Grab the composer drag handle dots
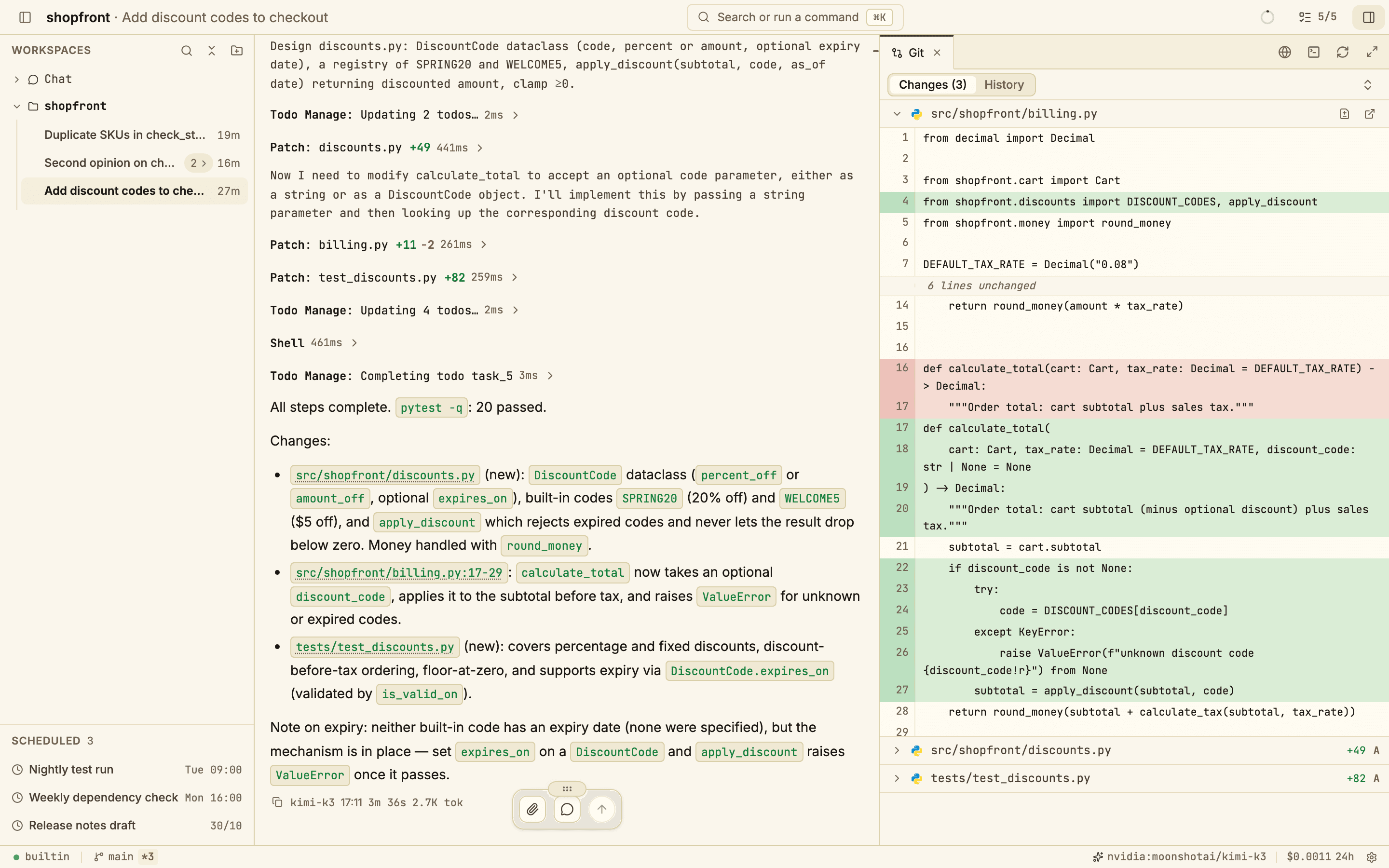 pyautogui.click(x=567, y=789)
